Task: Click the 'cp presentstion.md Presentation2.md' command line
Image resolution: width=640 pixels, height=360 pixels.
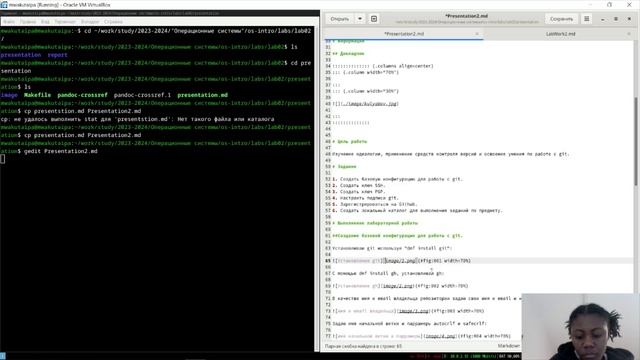Action: click(x=82, y=111)
